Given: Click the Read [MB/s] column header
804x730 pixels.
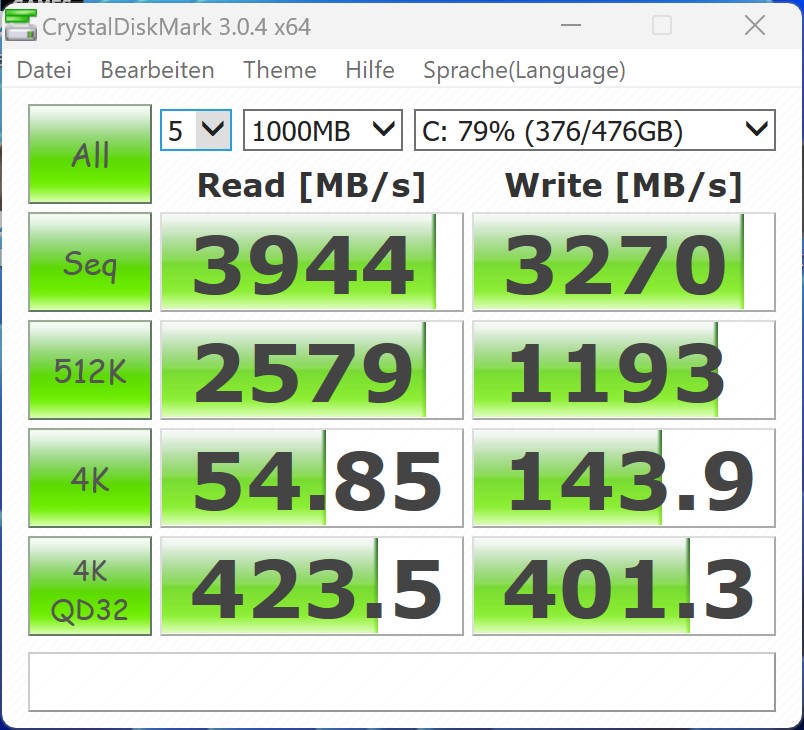Looking at the screenshot, I should click(312, 186).
